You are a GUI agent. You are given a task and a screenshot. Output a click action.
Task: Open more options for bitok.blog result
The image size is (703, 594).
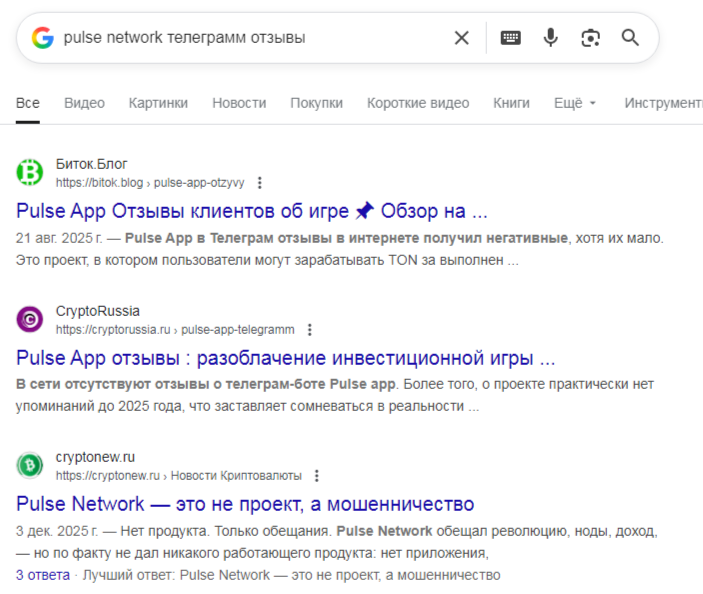pos(260,183)
